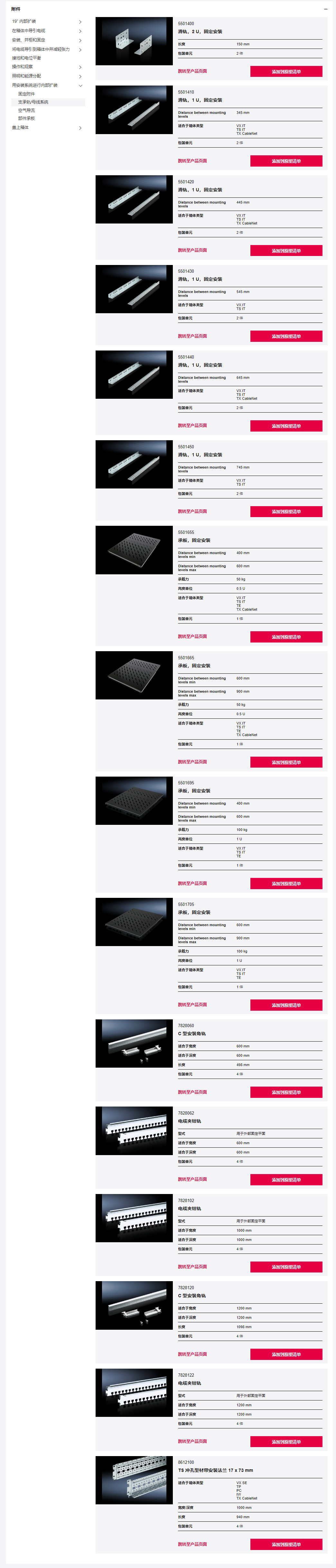View thumbnail of 承板 5501695 shelf
The width and height of the screenshot is (336, 1568).
point(134,800)
